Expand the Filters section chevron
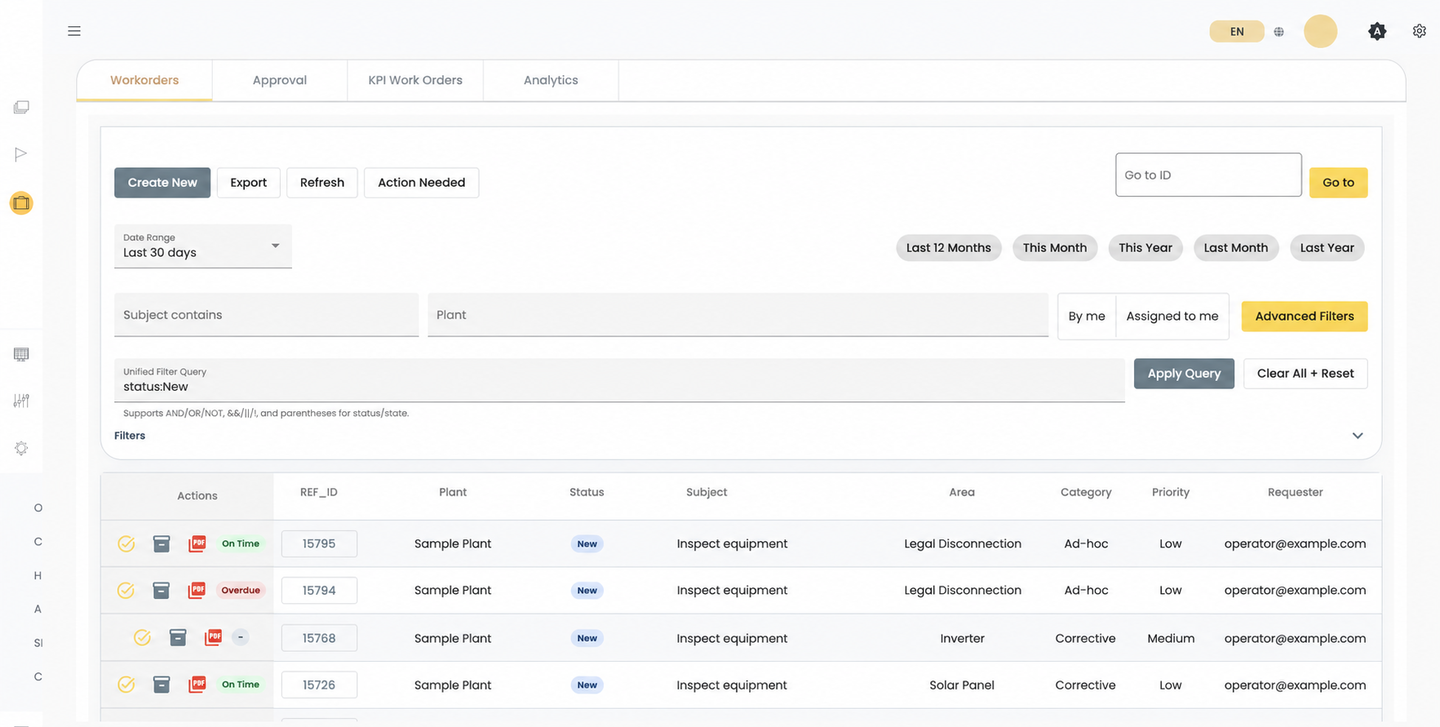 tap(1357, 436)
